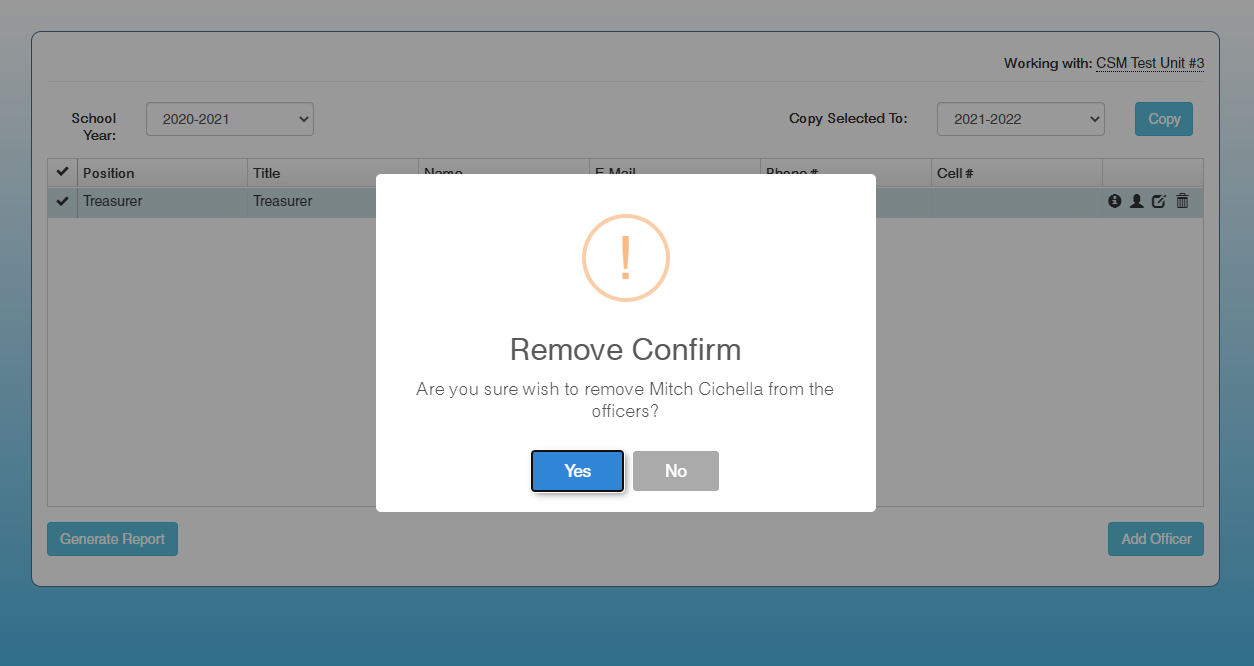Open the School Year dropdown
Image resolution: width=1254 pixels, height=666 pixels.
click(230, 119)
